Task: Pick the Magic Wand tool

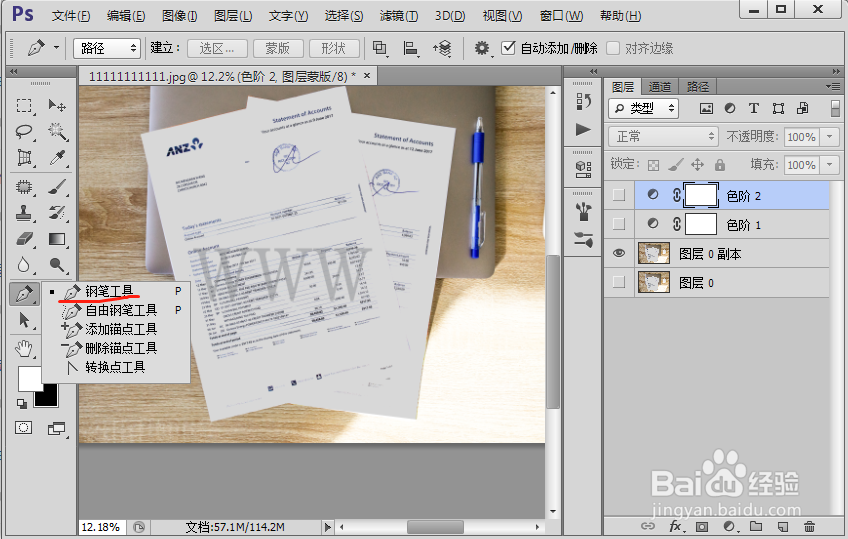Action: (57, 131)
